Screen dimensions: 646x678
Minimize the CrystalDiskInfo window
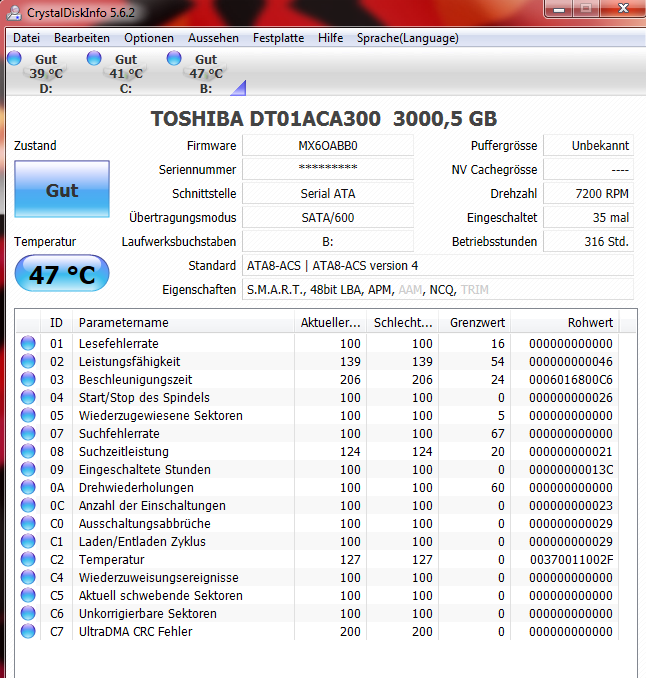click(x=559, y=9)
